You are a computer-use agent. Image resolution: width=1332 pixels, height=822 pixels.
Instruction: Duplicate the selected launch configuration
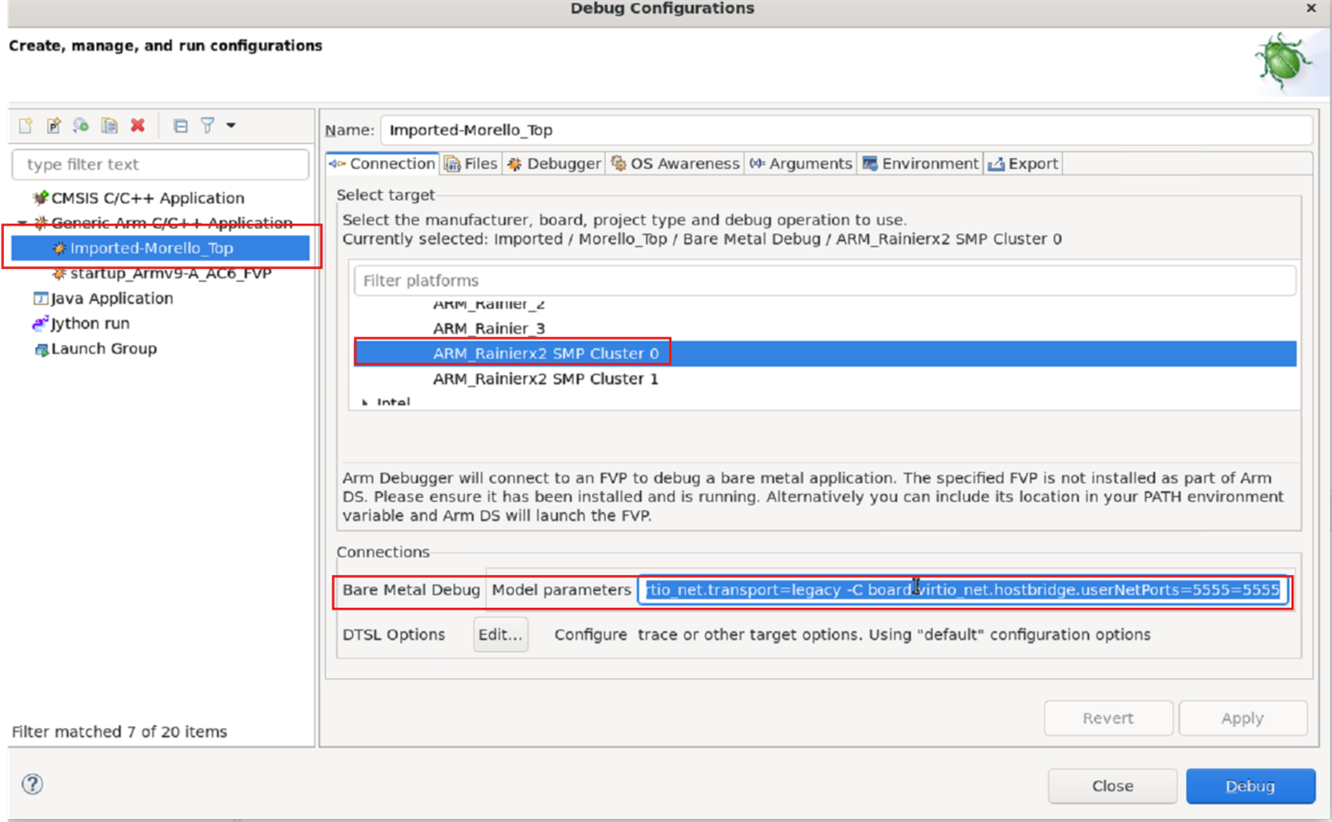110,126
